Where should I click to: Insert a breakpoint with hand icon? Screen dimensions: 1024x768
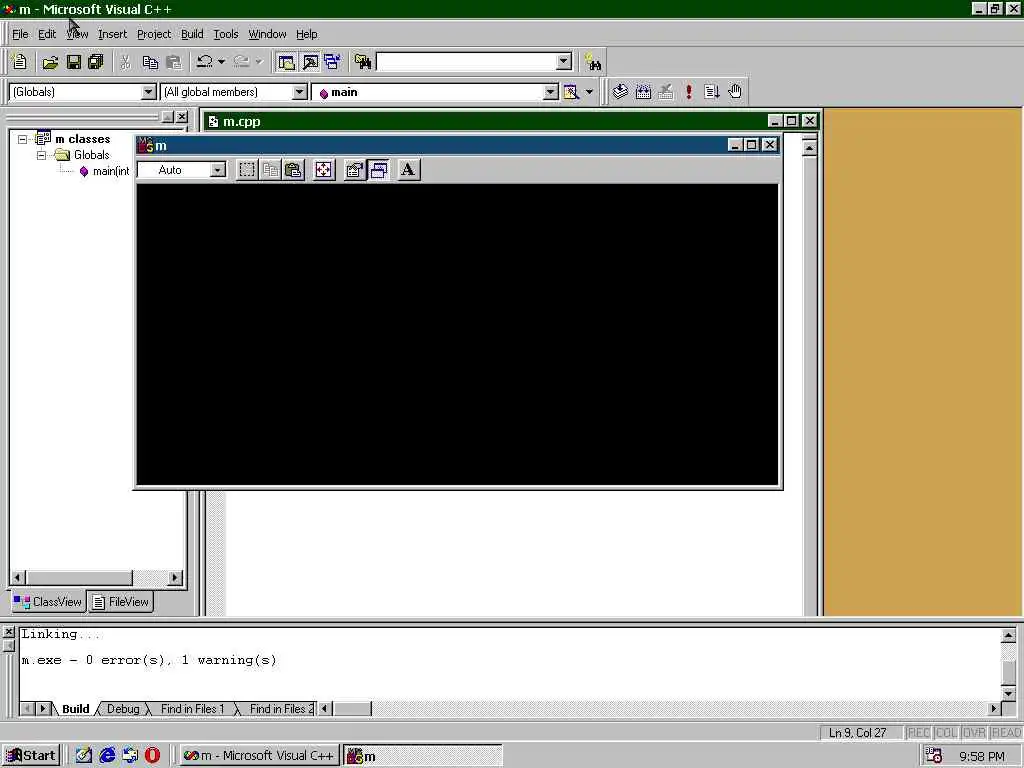(x=735, y=92)
